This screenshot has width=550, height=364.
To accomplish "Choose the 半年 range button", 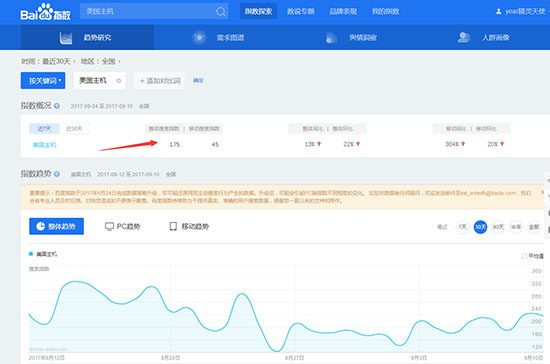I will [x=516, y=227].
